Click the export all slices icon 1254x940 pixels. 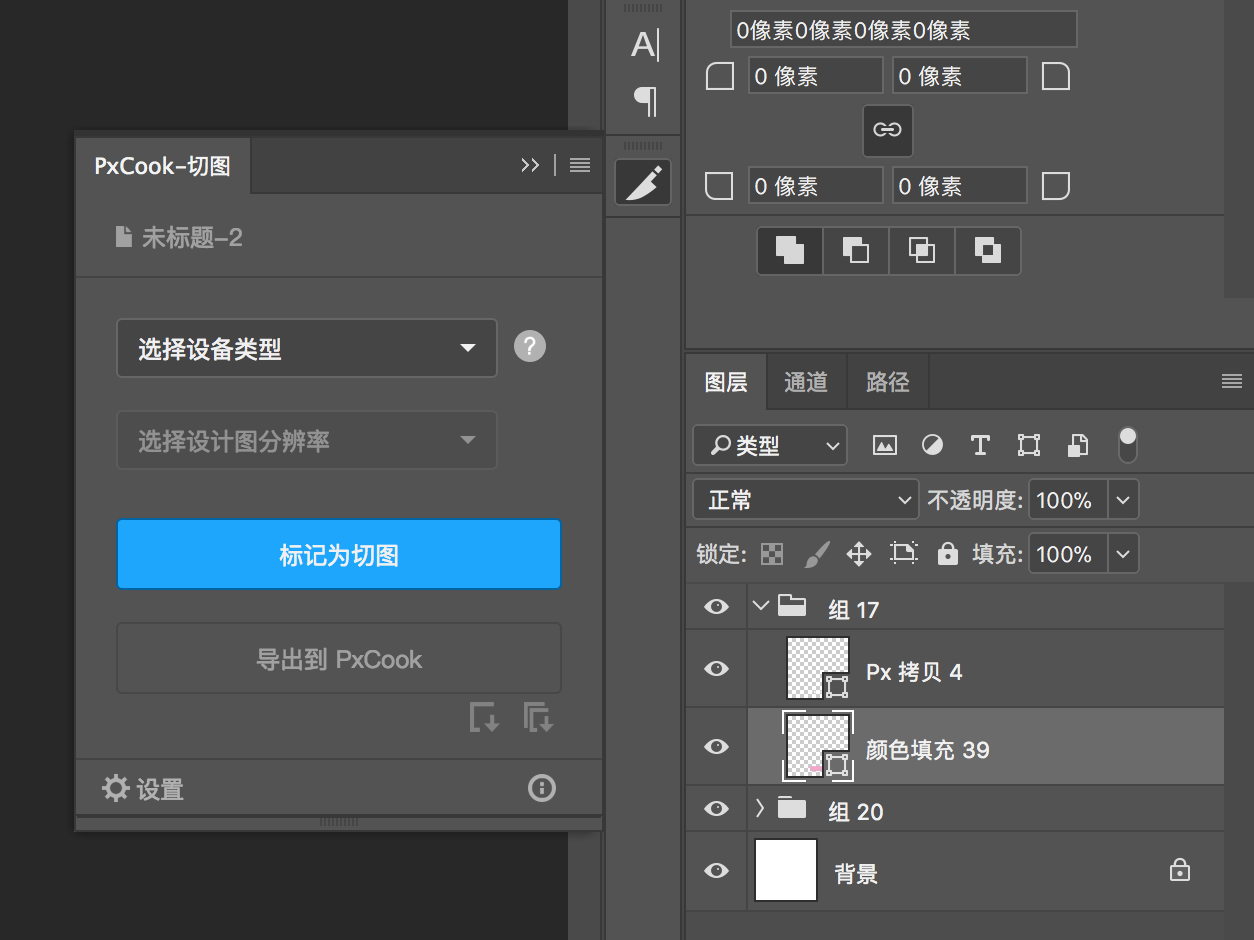point(539,717)
